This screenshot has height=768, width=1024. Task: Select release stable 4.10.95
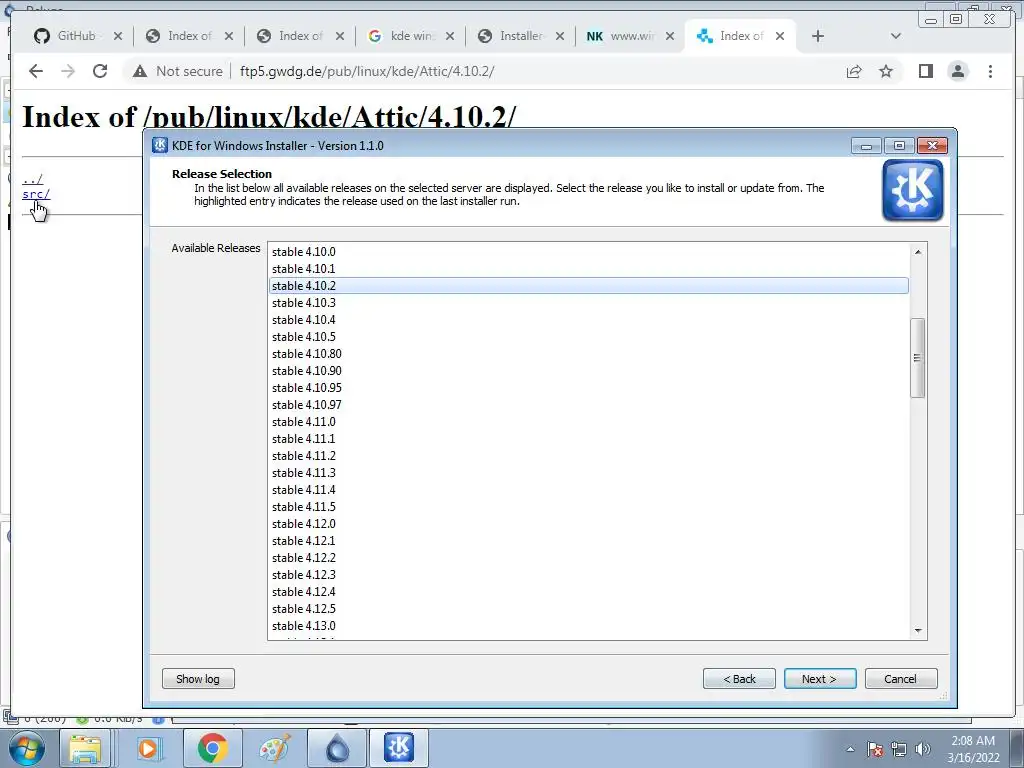(588, 387)
